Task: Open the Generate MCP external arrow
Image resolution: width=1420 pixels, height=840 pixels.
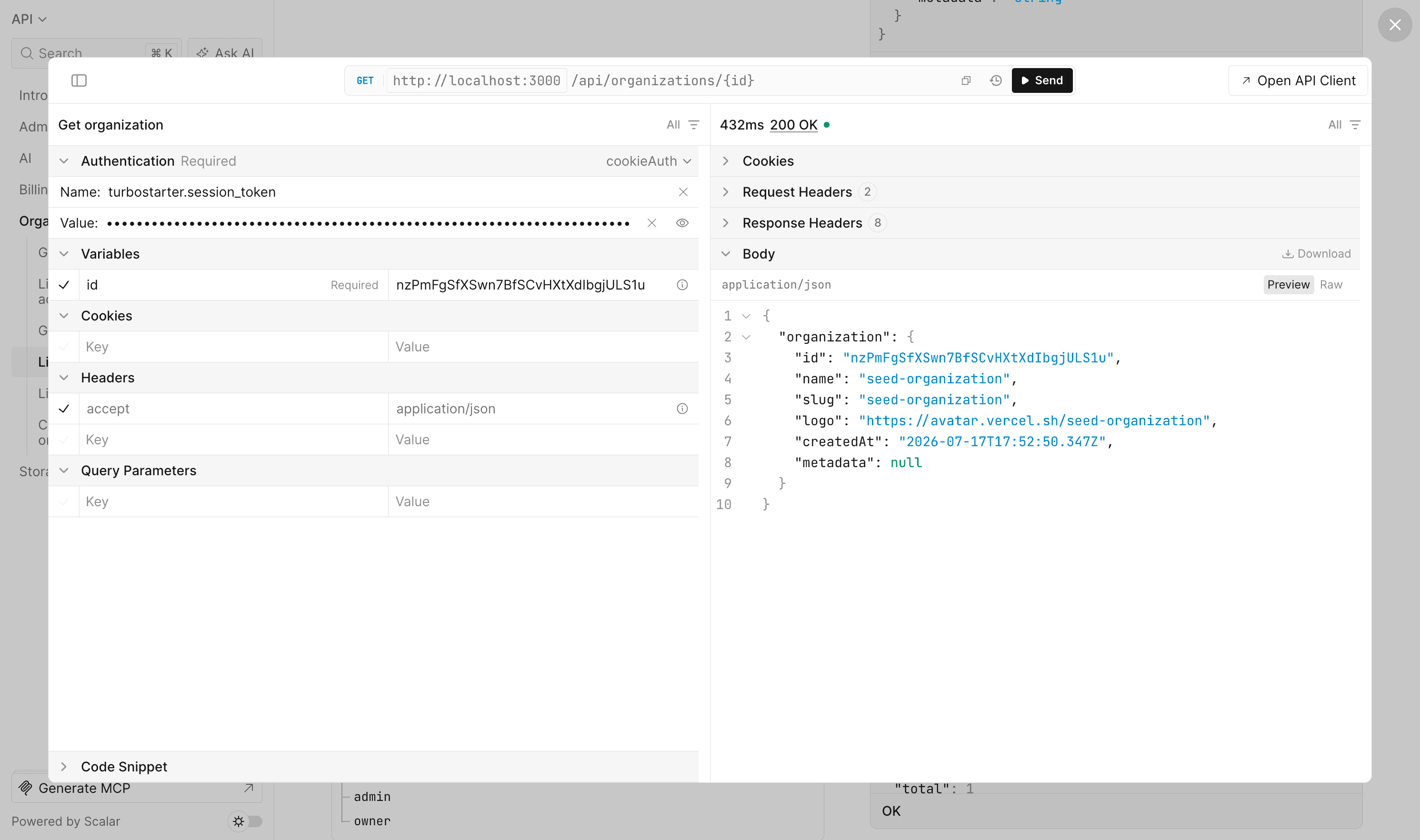Action: pyautogui.click(x=249, y=788)
